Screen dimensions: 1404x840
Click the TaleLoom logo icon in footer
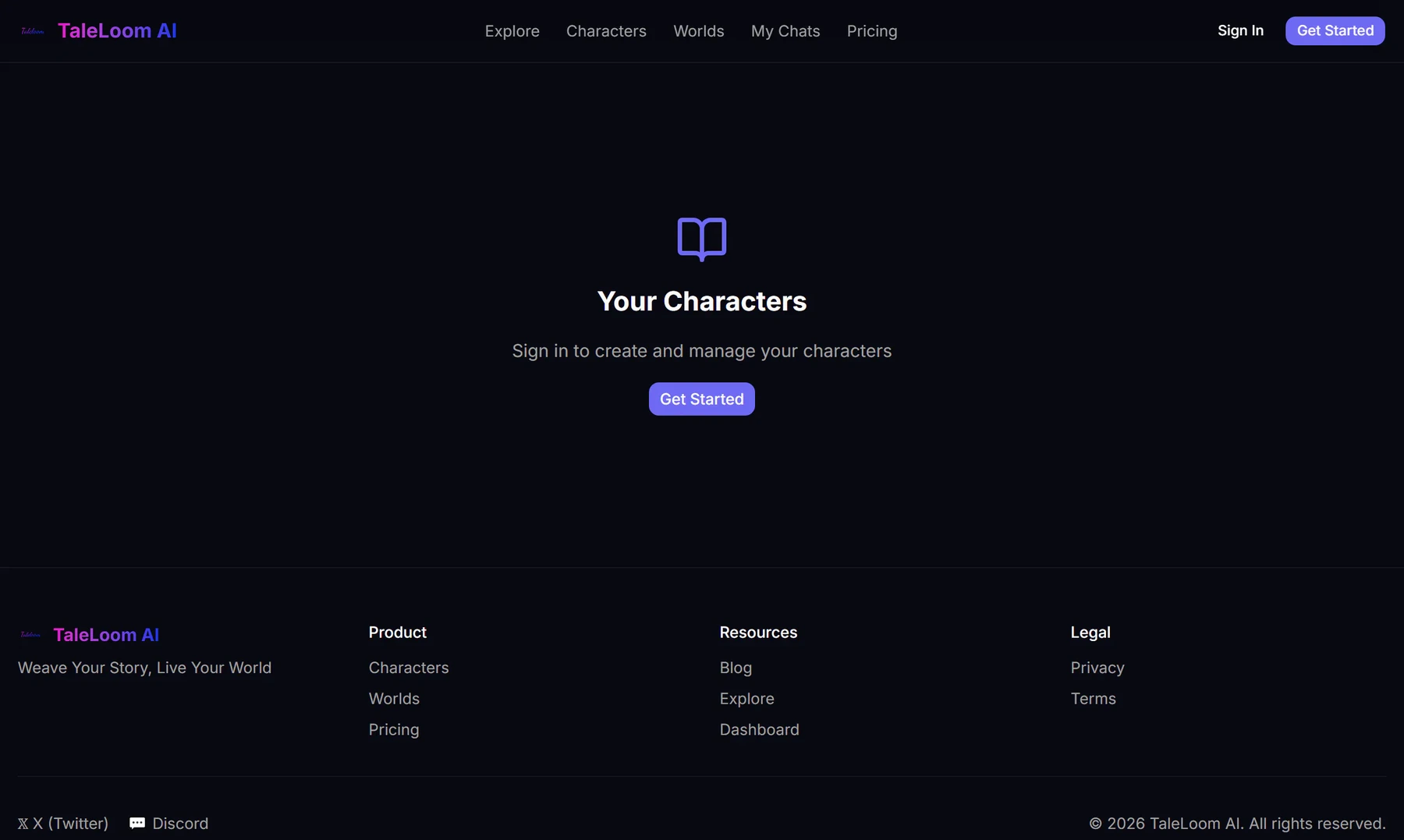[x=30, y=635]
